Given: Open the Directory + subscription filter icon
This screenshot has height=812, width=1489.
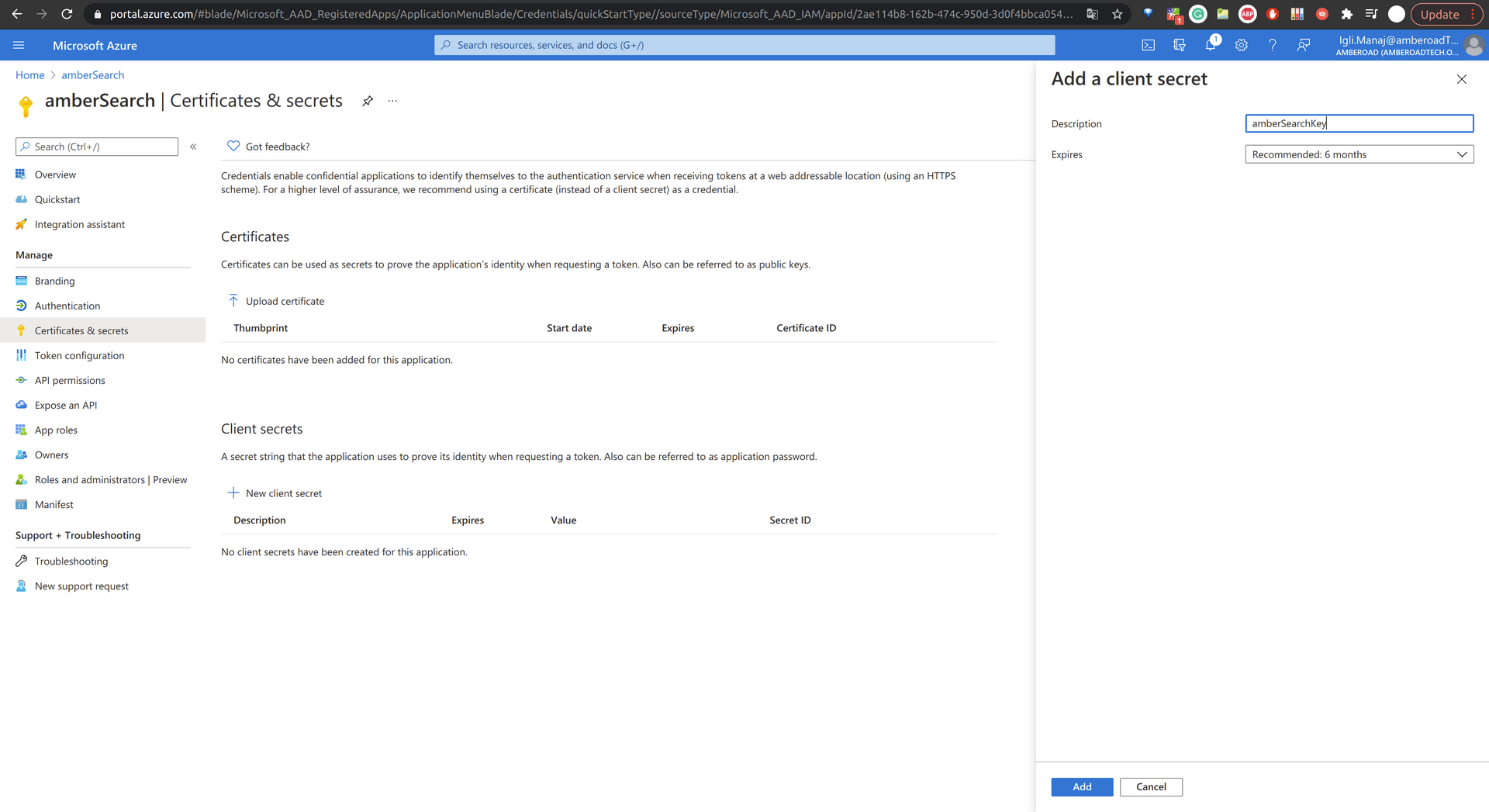Looking at the screenshot, I should point(1179,45).
